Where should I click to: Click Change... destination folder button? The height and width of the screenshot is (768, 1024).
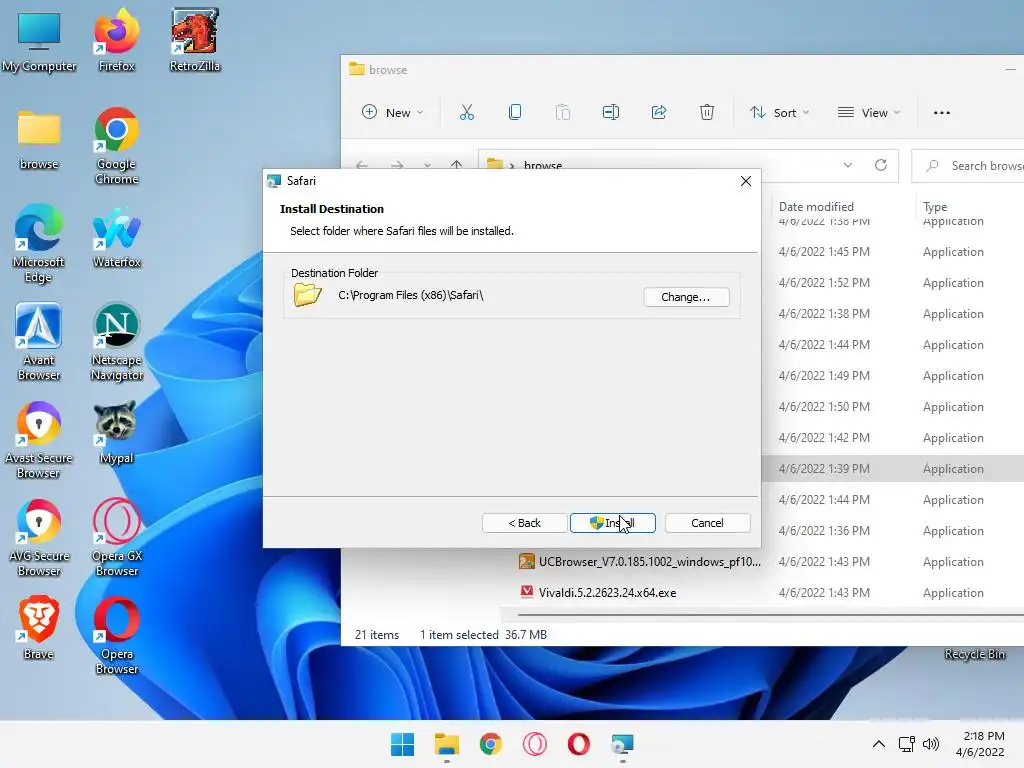(x=686, y=296)
